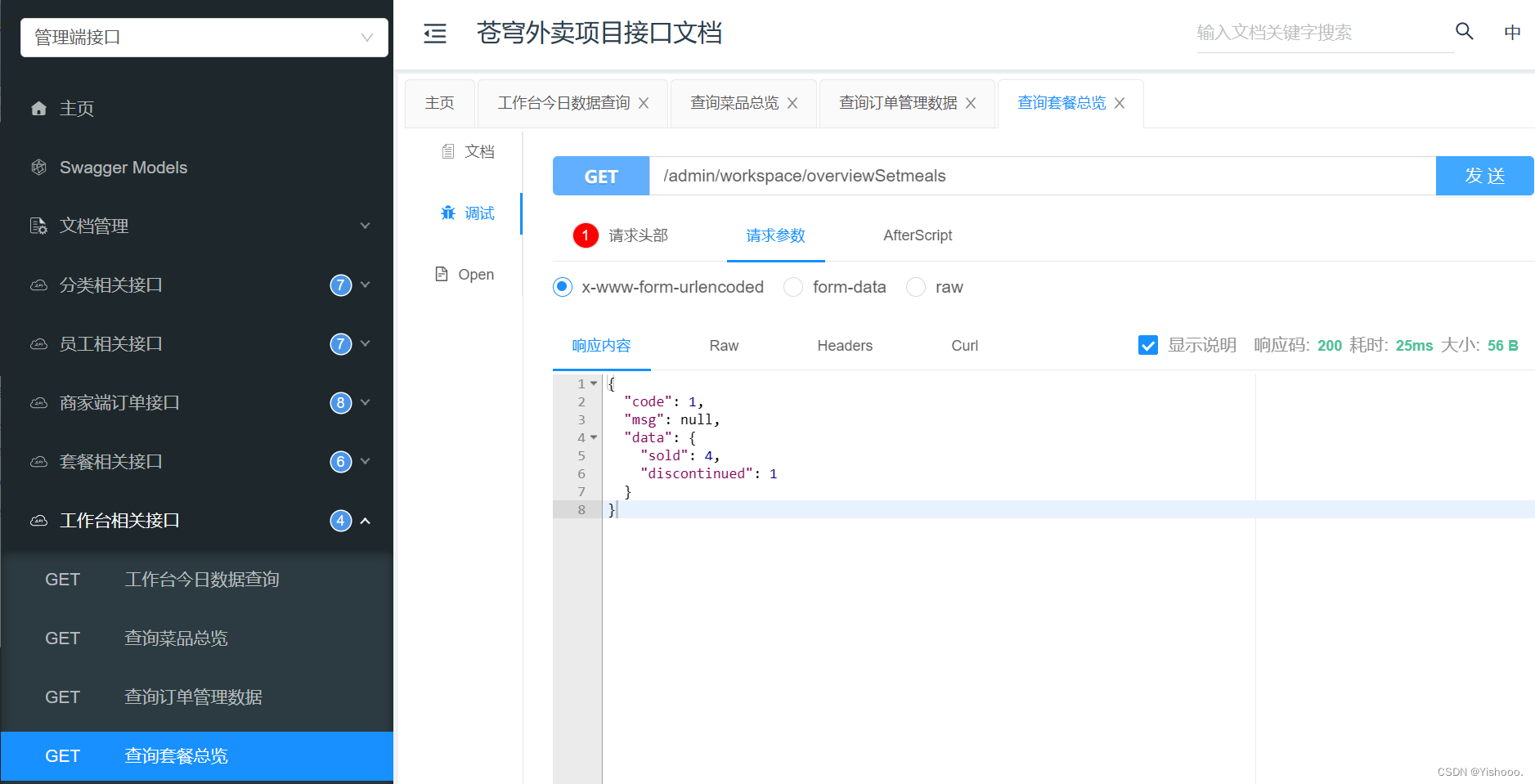Toggle the 显示说明 checkbox
The width and height of the screenshot is (1535, 784).
click(1148, 345)
